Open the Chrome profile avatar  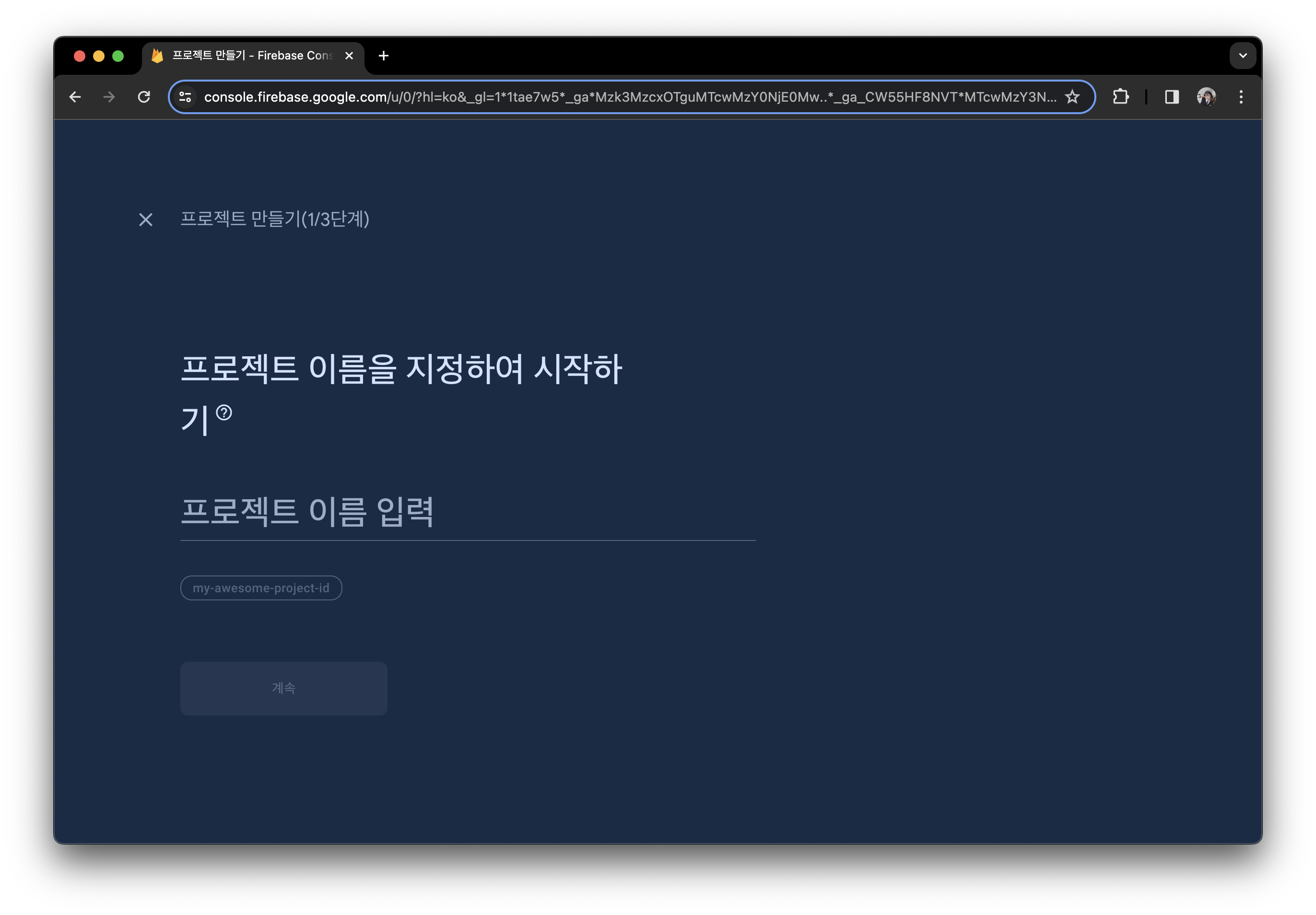click(1206, 97)
